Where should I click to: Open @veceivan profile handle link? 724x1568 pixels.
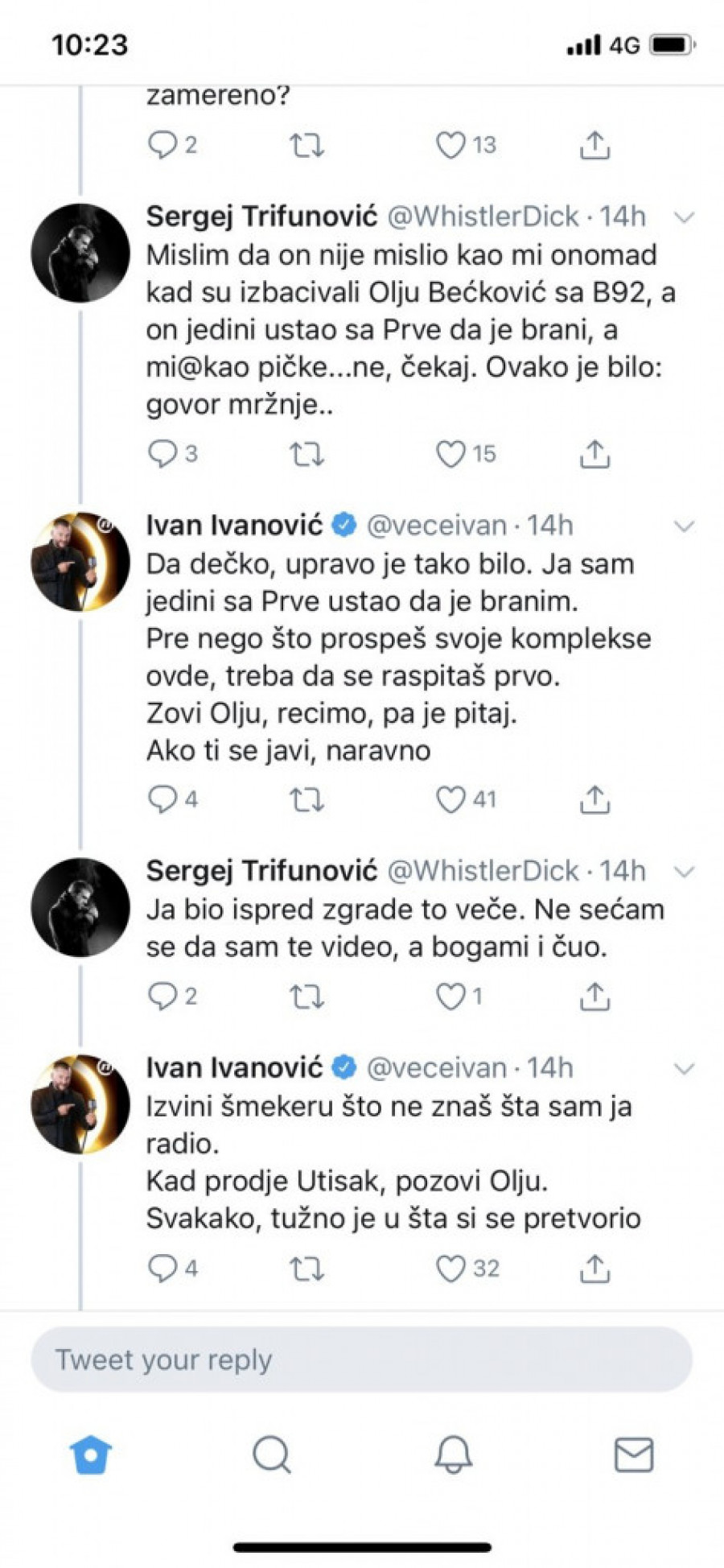pyautogui.click(x=436, y=526)
